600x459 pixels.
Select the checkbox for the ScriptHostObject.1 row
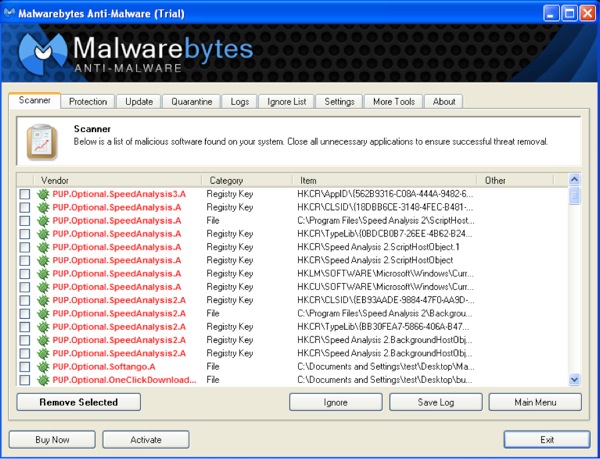pyautogui.click(x=25, y=247)
